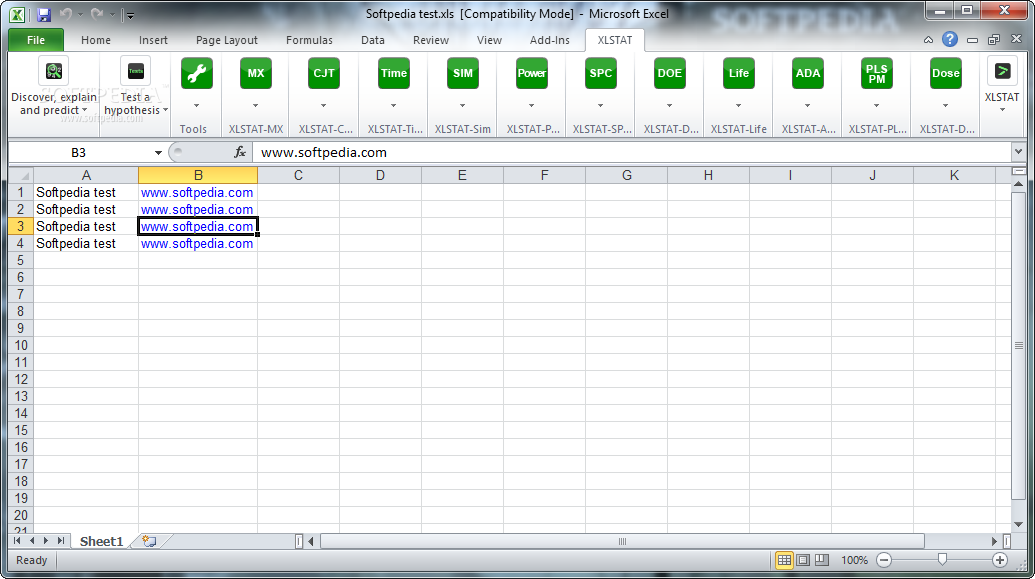Click the zoom out minus button
The image size is (1035, 579).
(884, 560)
